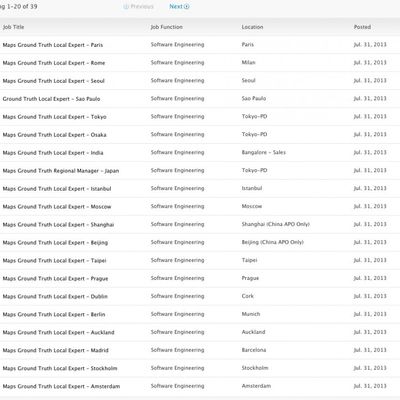Image resolution: width=400 pixels, height=400 pixels.
Task: Click the Cork location in Dublin row
Action: (x=248, y=296)
